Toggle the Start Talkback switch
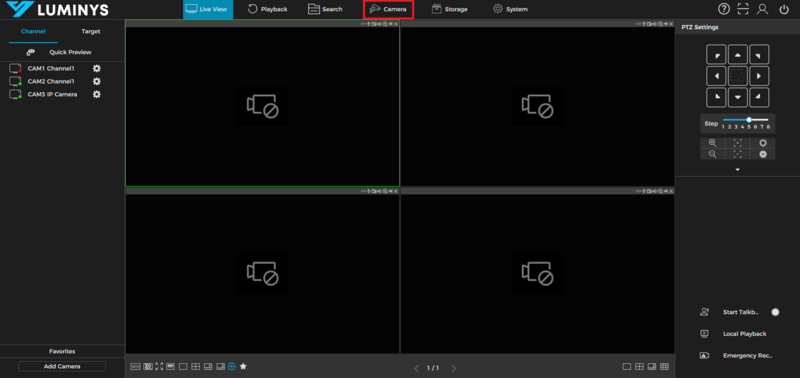Screen dimensions: 800x378 [776, 312]
